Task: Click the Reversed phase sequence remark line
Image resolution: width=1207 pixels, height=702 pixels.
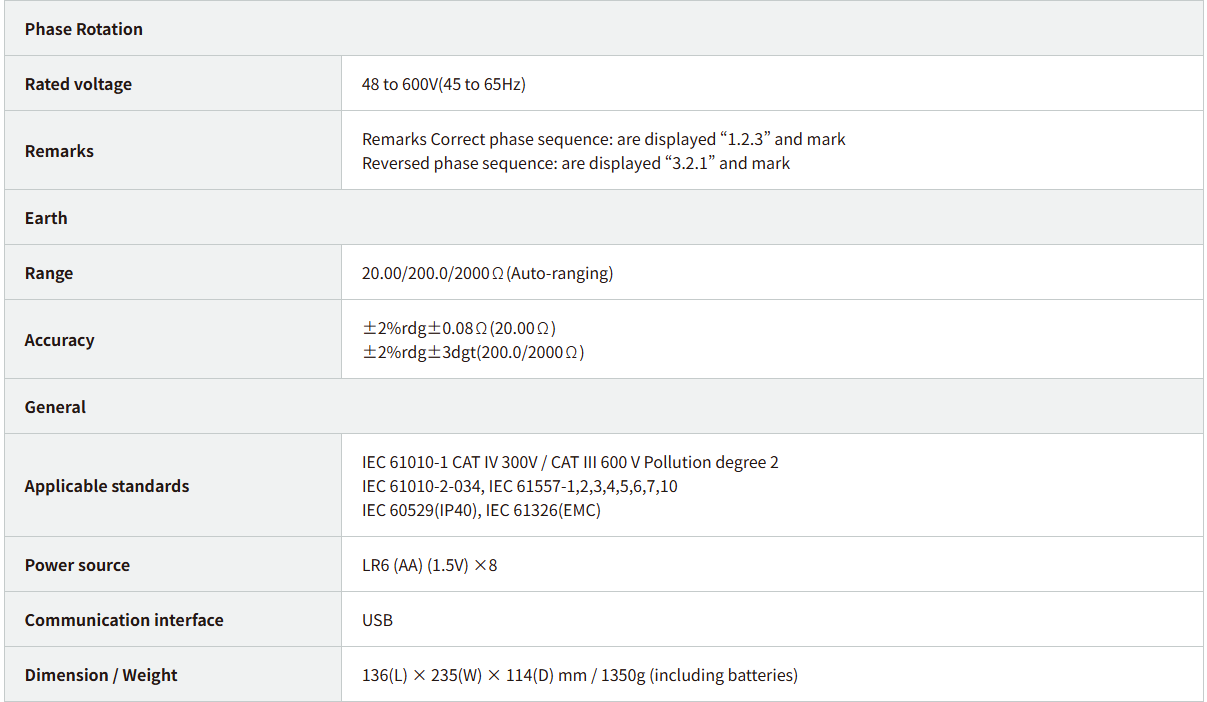Action: (575, 163)
